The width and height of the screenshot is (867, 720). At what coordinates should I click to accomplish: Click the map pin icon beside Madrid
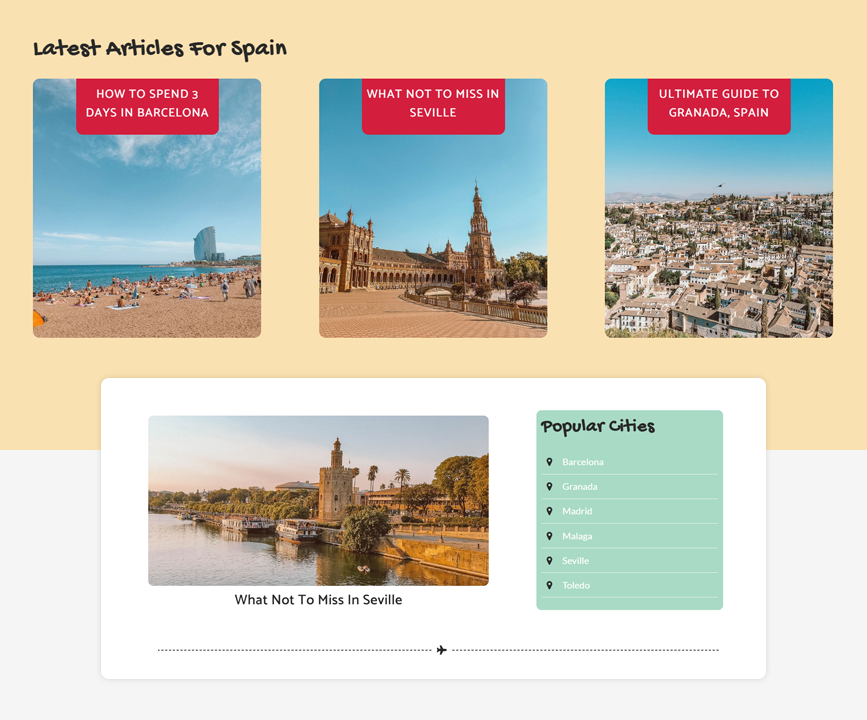(x=549, y=511)
